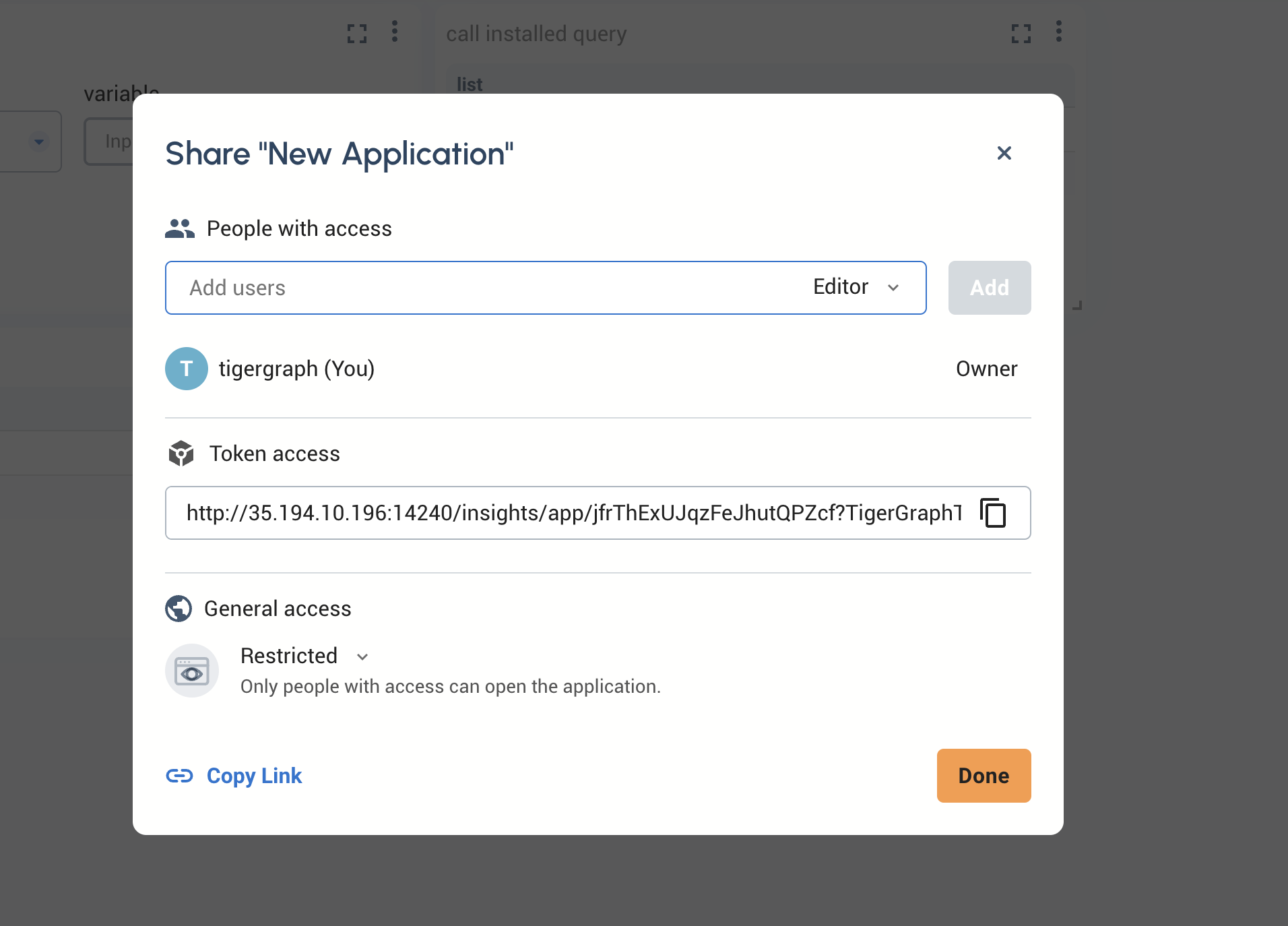The height and width of the screenshot is (926, 1288).
Task: Open the dropdown arrow beside the variable input
Action: click(x=39, y=142)
